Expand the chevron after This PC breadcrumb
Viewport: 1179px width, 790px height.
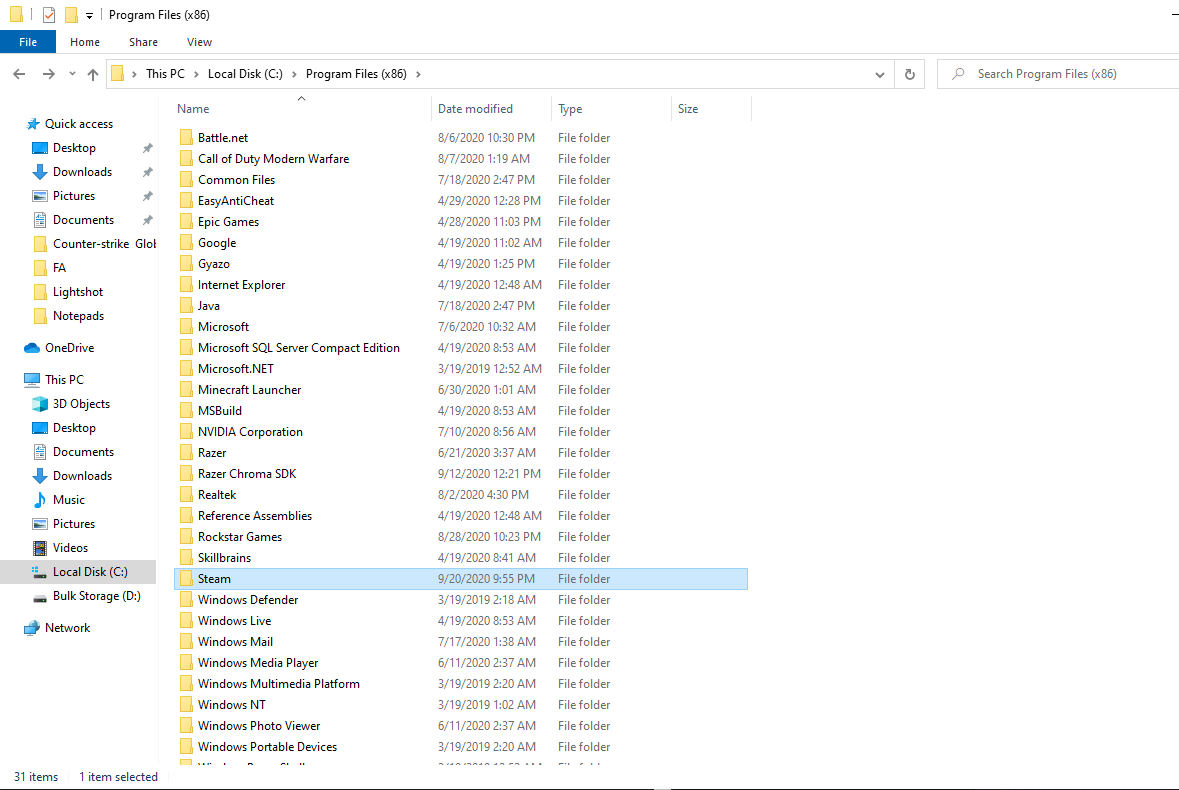pyautogui.click(x=196, y=74)
